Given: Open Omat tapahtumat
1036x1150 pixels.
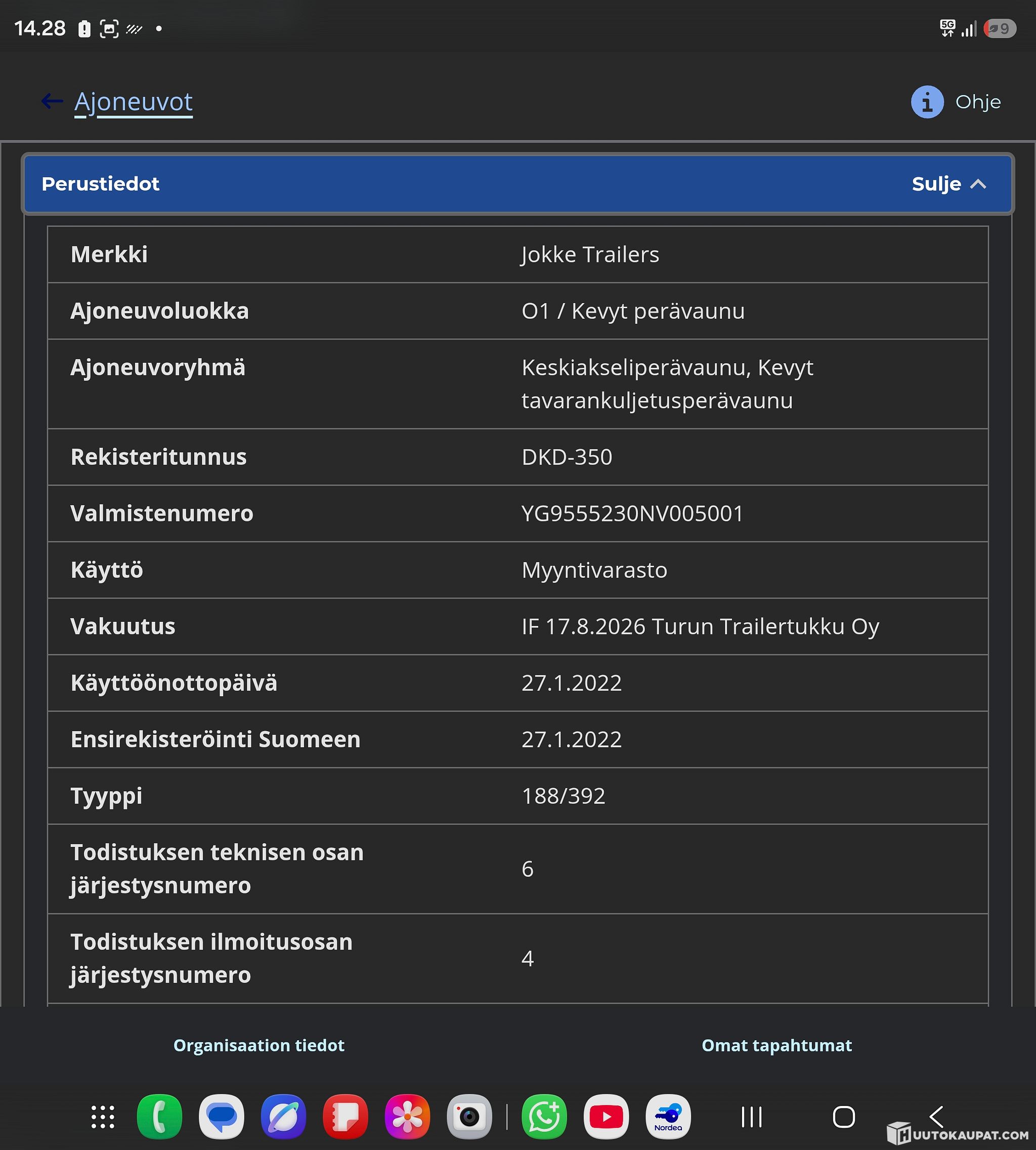Looking at the screenshot, I should tap(776, 1045).
